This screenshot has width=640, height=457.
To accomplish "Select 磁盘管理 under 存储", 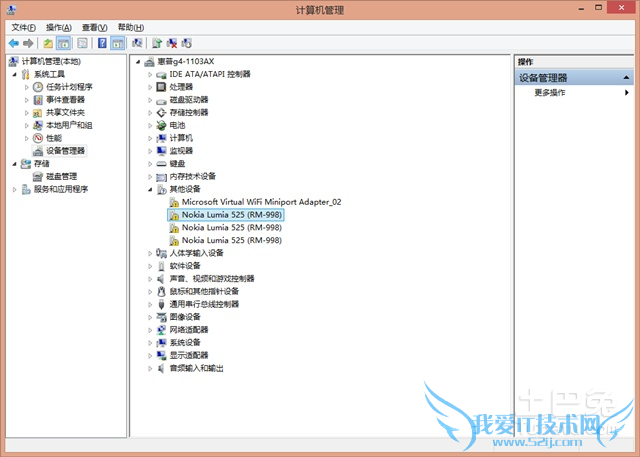I will pos(62,176).
